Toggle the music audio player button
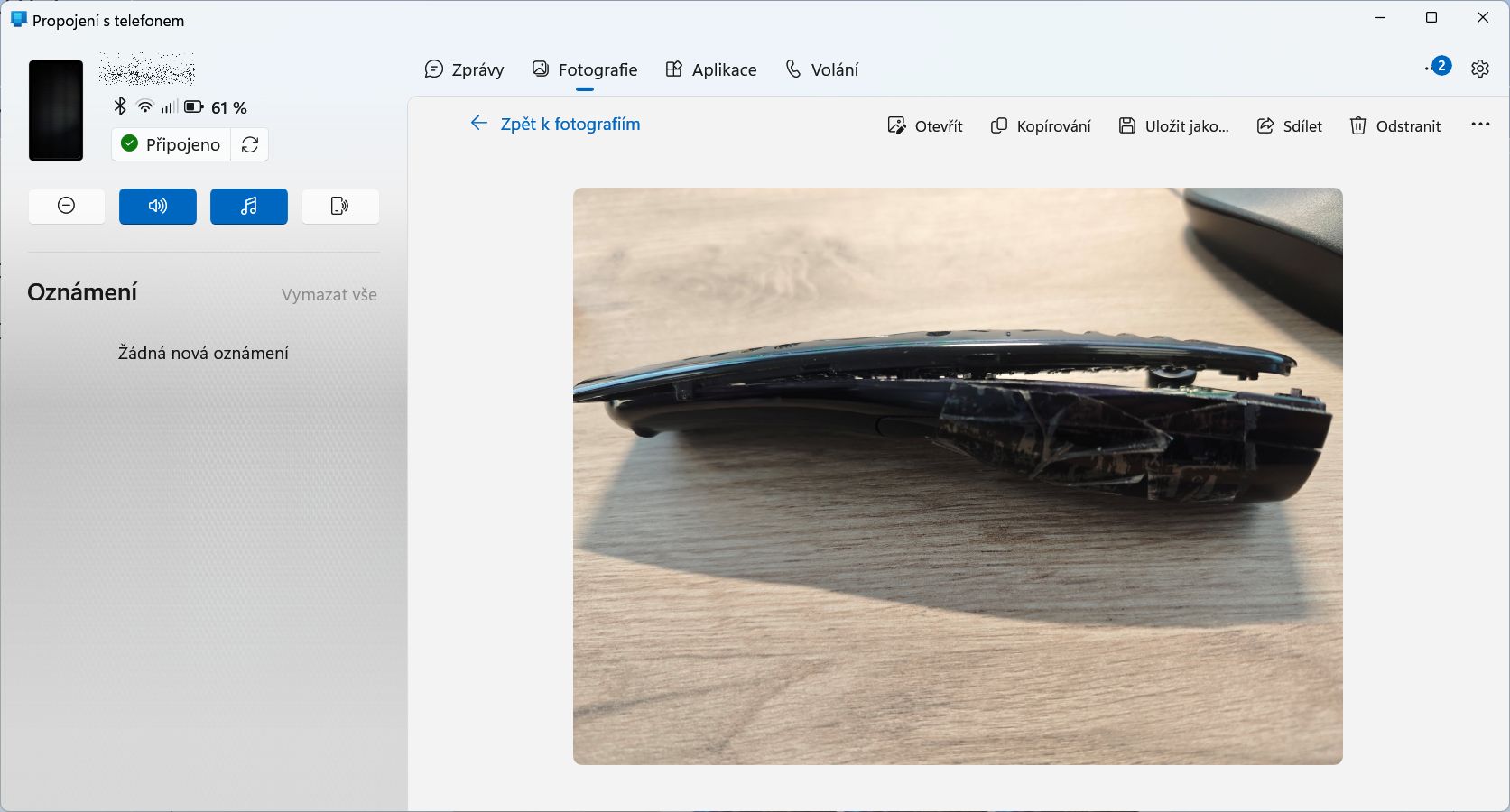The image size is (1510, 812). point(249,207)
